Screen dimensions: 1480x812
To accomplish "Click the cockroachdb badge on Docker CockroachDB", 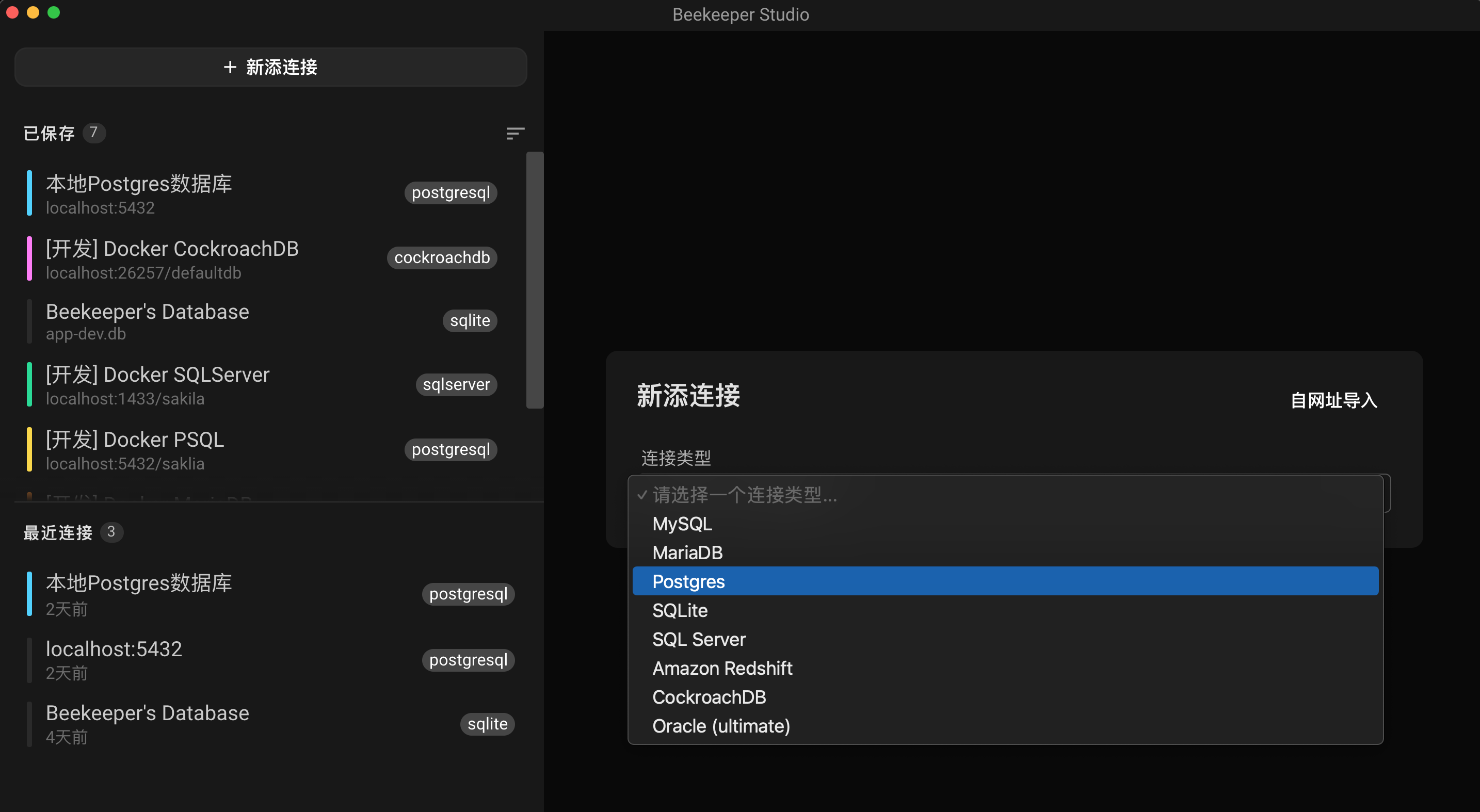I will click(x=441, y=257).
